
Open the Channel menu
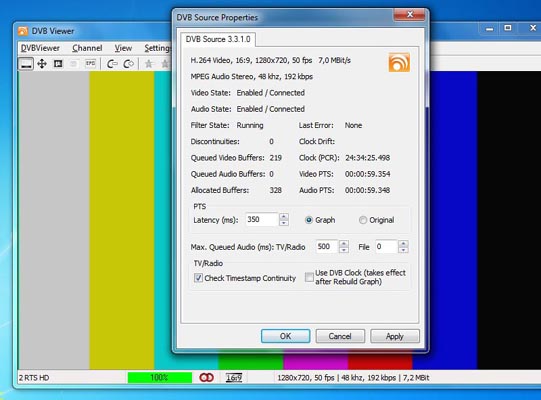tap(87, 48)
